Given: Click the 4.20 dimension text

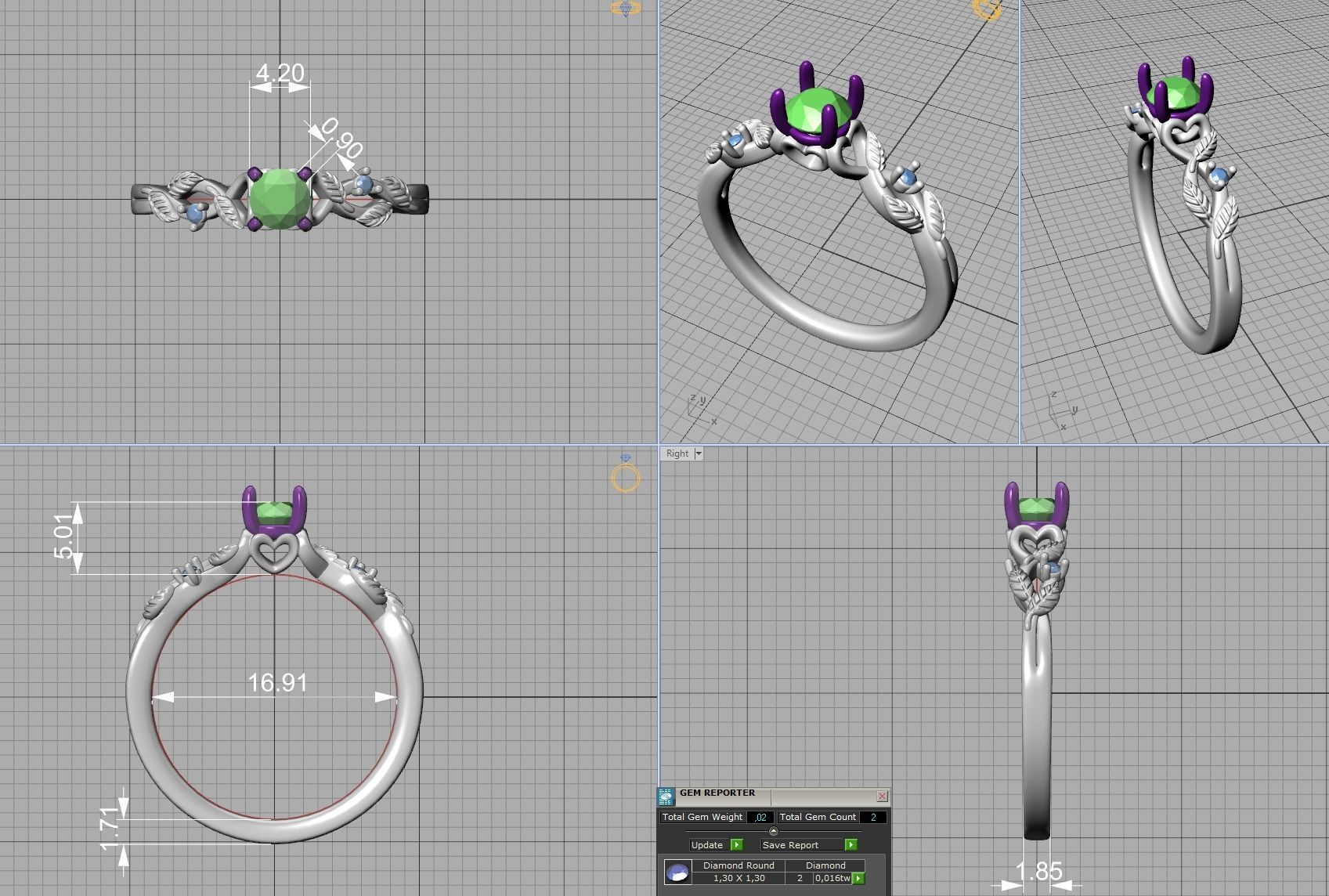Looking at the screenshot, I should pyautogui.click(x=280, y=73).
